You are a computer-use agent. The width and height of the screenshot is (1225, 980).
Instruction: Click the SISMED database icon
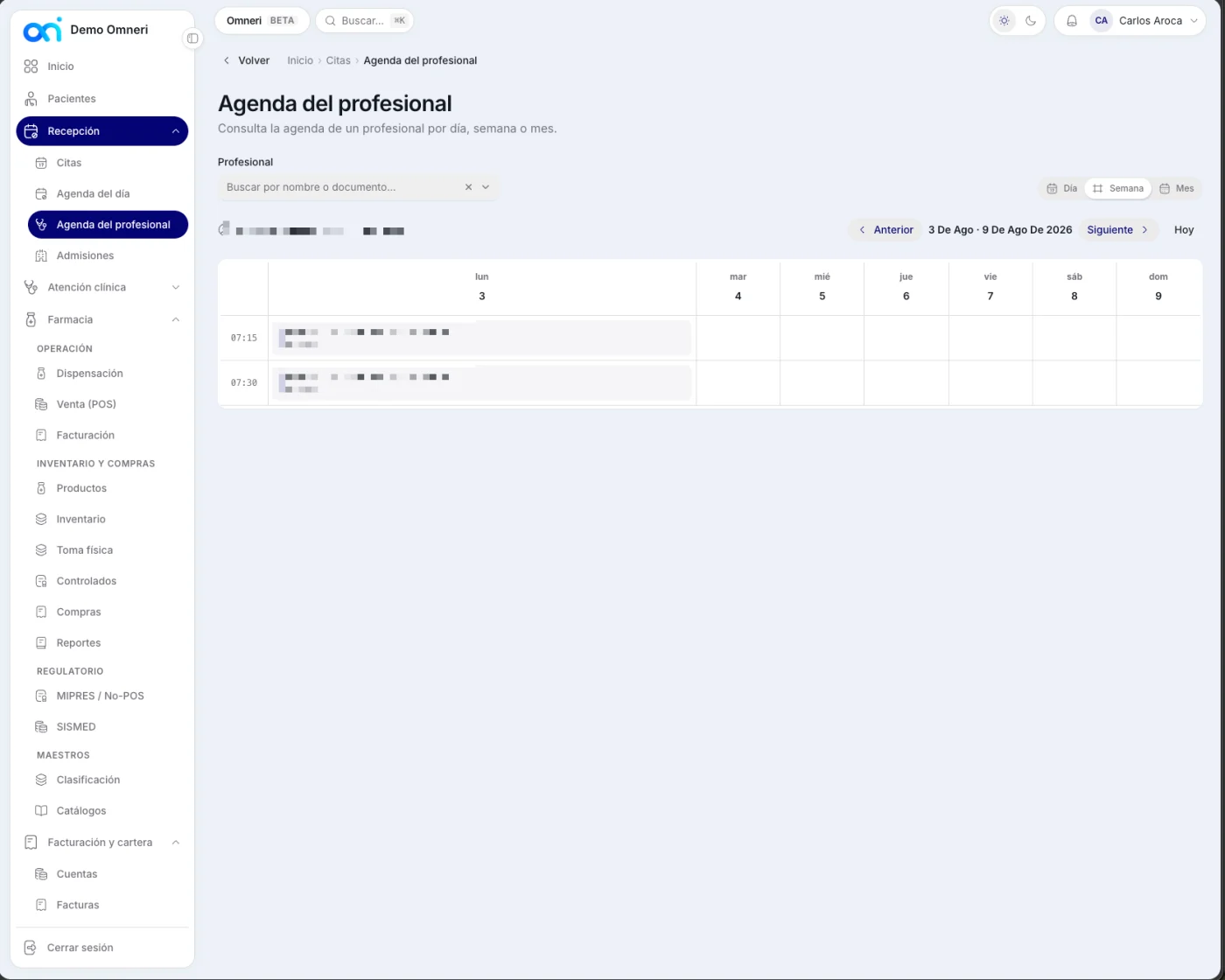click(41, 727)
